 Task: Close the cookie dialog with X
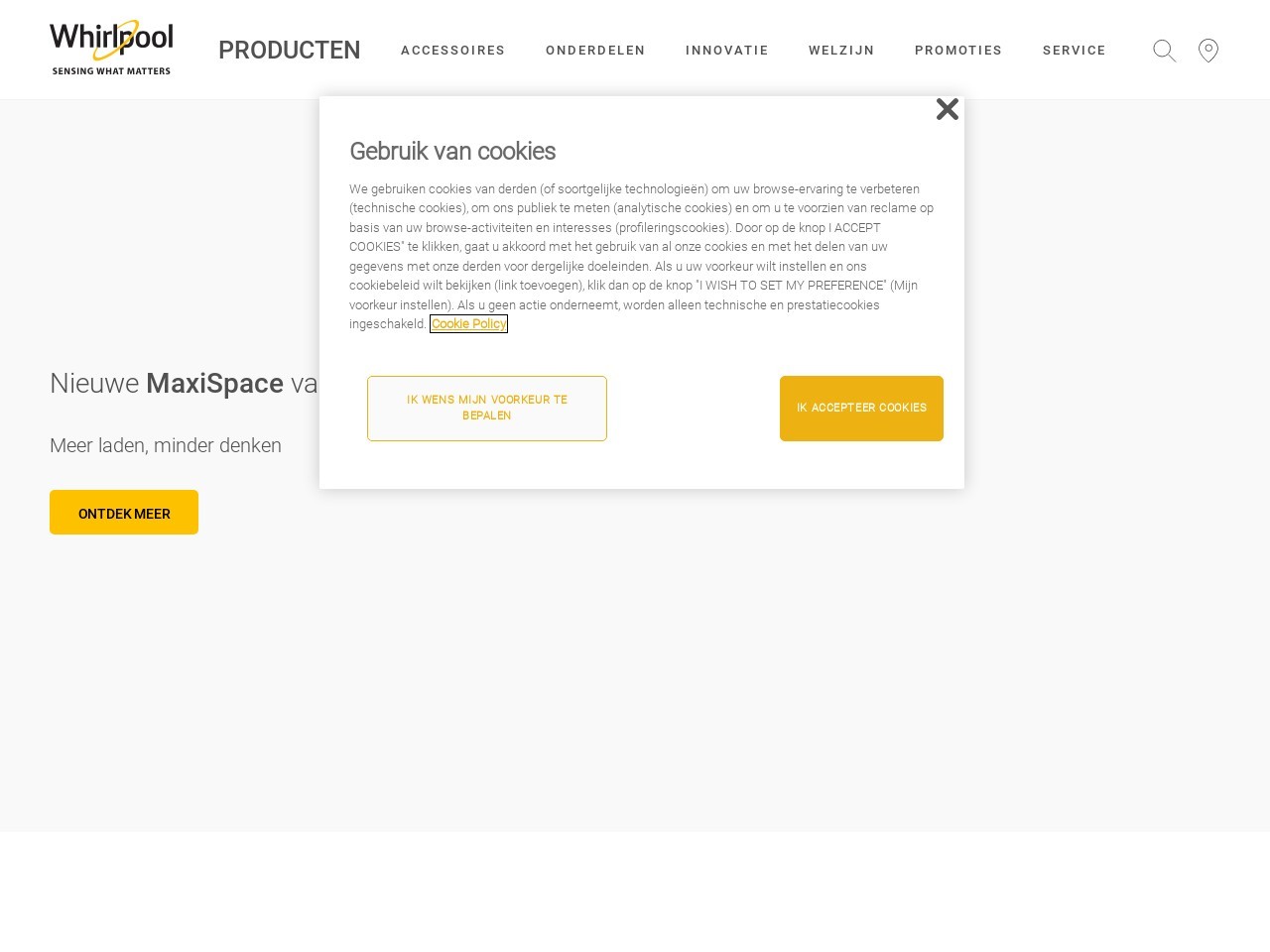tap(947, 110)
